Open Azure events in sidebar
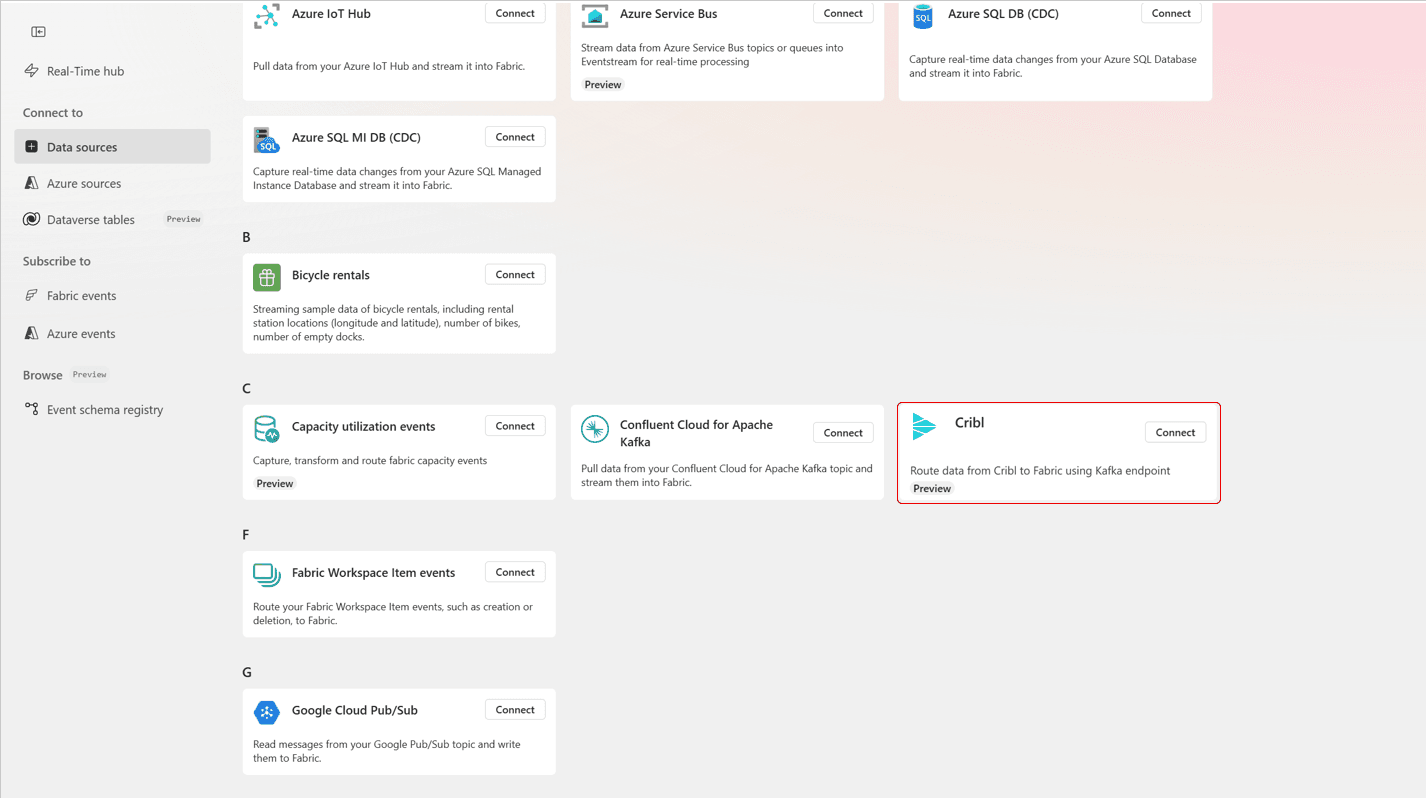 point(81,334)
